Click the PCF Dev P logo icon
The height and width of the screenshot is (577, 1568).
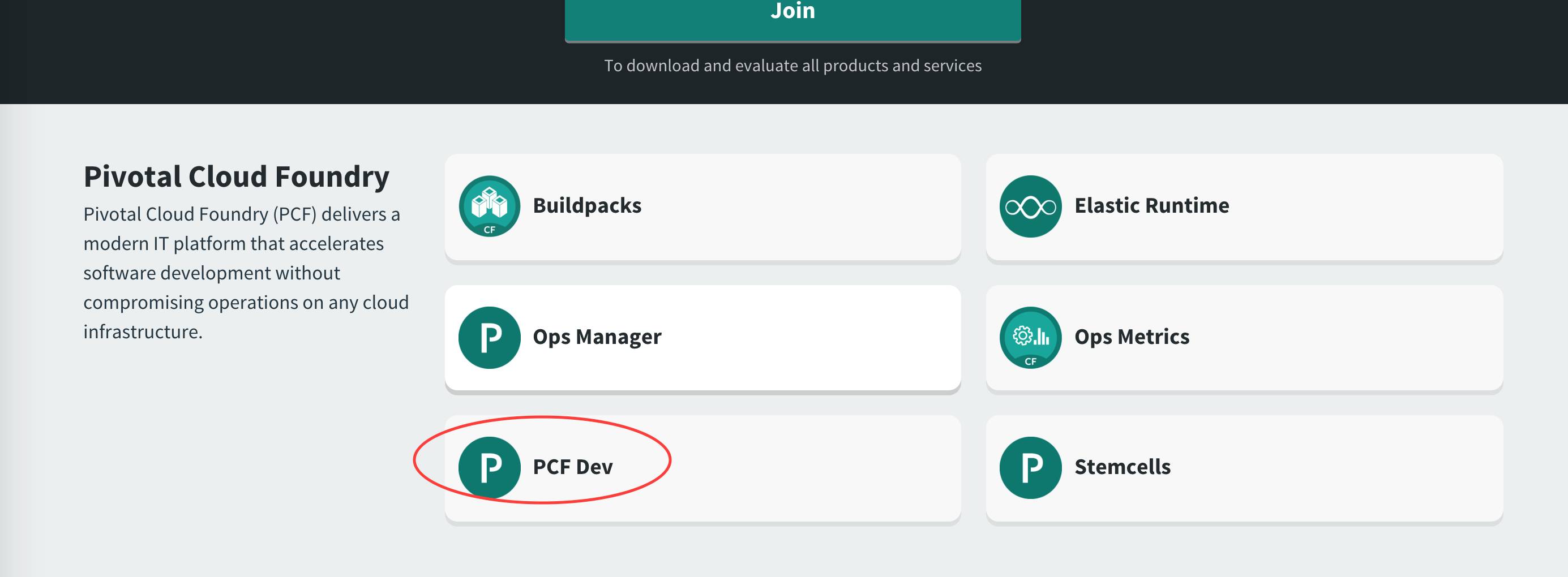490,468
